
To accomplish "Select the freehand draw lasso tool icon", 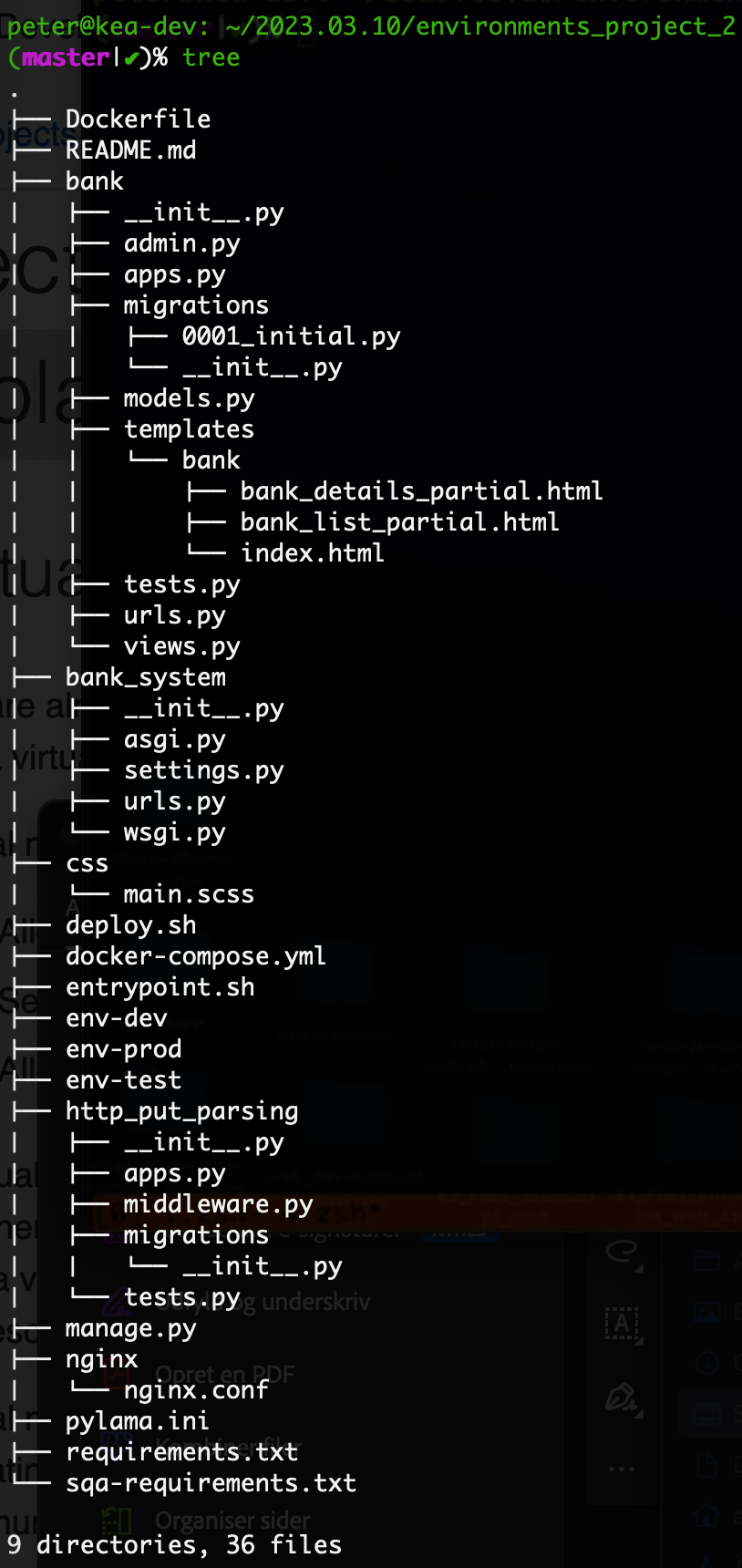I will click(x=623, y=1253).
